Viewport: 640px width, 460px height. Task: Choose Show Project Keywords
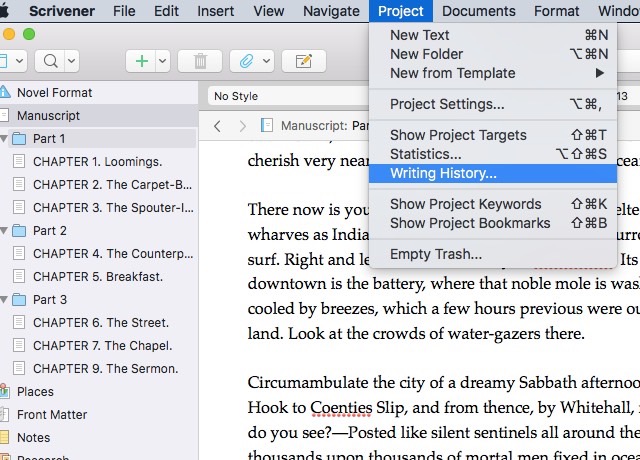493,204
